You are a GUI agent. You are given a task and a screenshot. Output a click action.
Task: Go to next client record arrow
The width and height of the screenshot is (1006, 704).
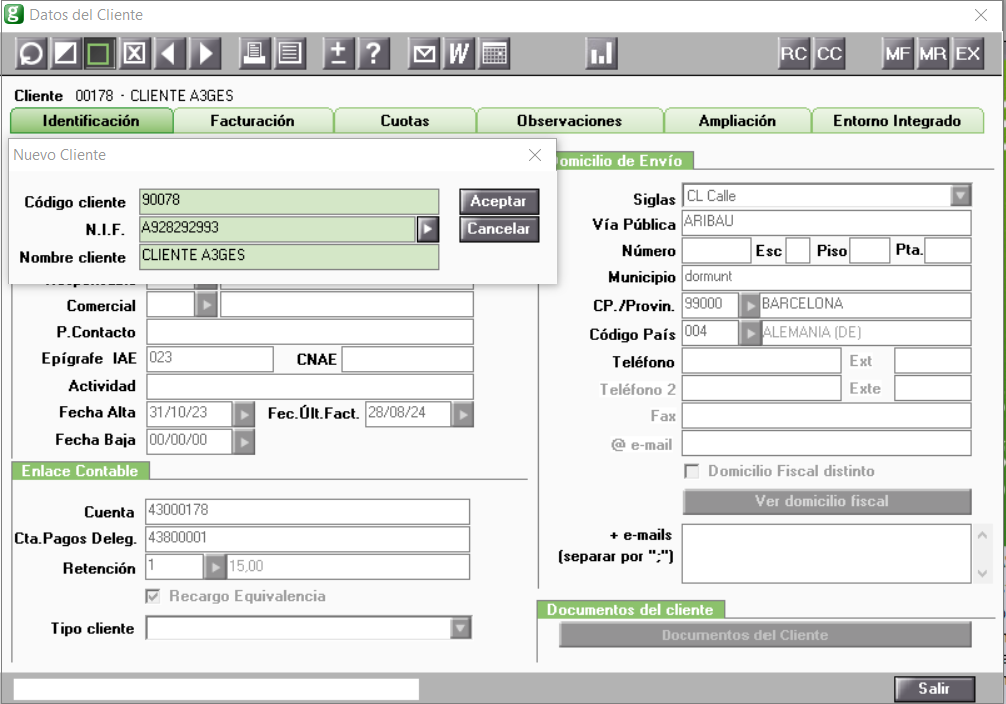pyautogui.click(x=206, y=53)
